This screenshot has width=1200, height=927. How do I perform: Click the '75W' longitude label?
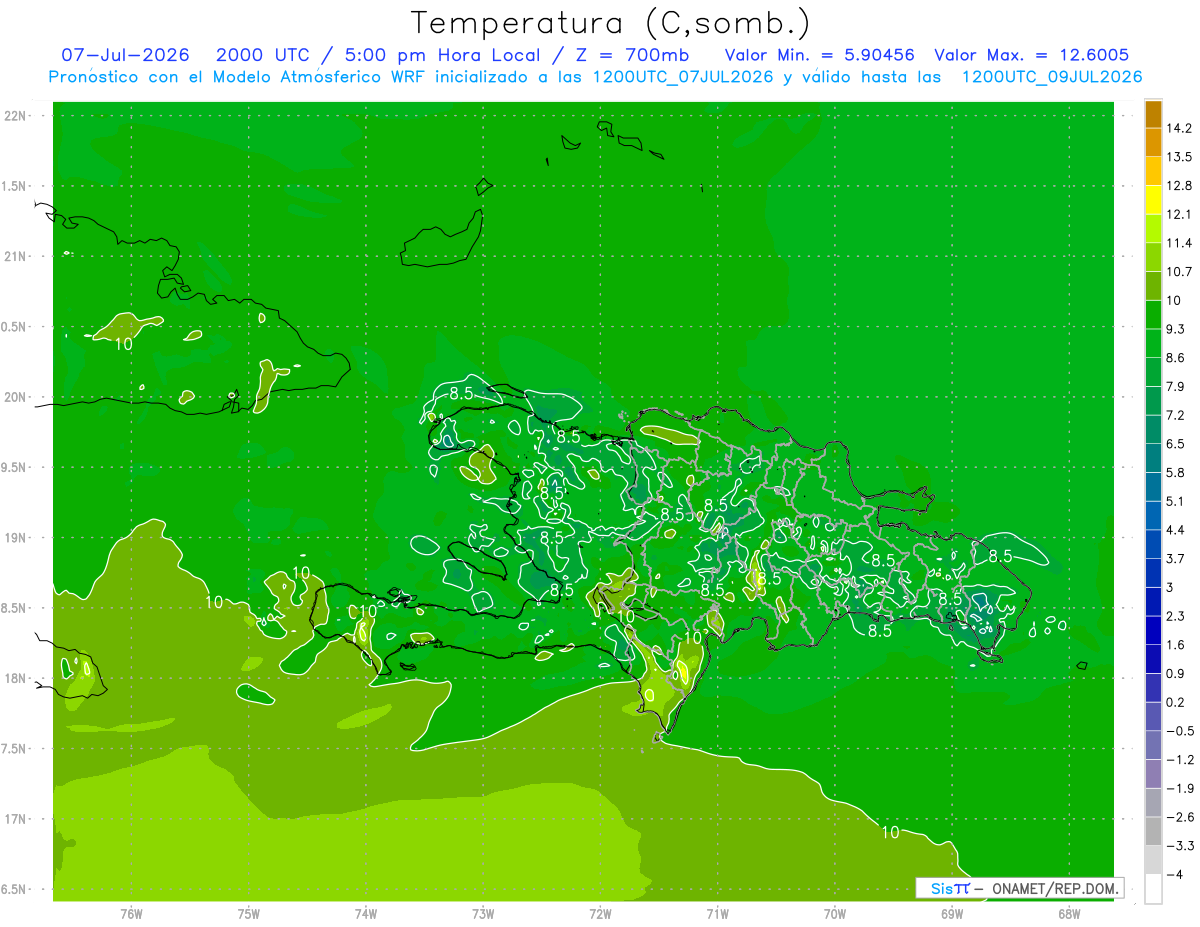pos(248,914)
